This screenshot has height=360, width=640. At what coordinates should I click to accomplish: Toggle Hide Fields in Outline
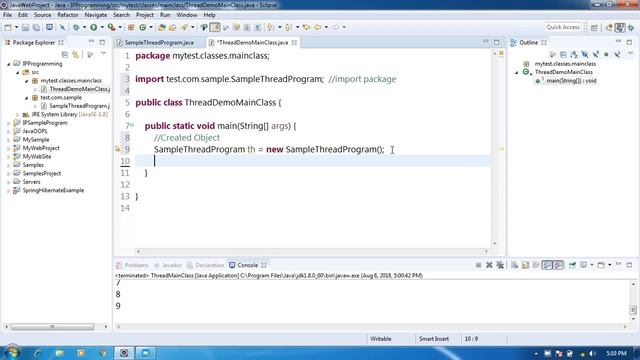585,54
